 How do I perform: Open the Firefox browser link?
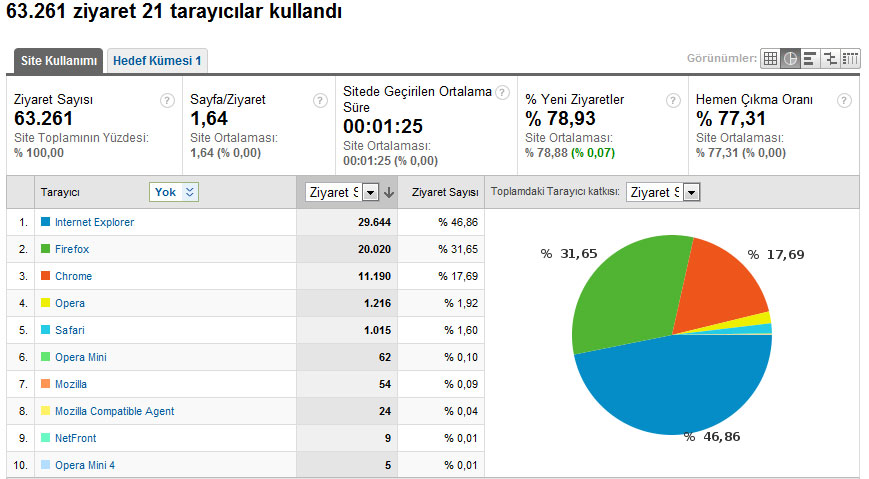pyautogui.click(x=70, y=249)
